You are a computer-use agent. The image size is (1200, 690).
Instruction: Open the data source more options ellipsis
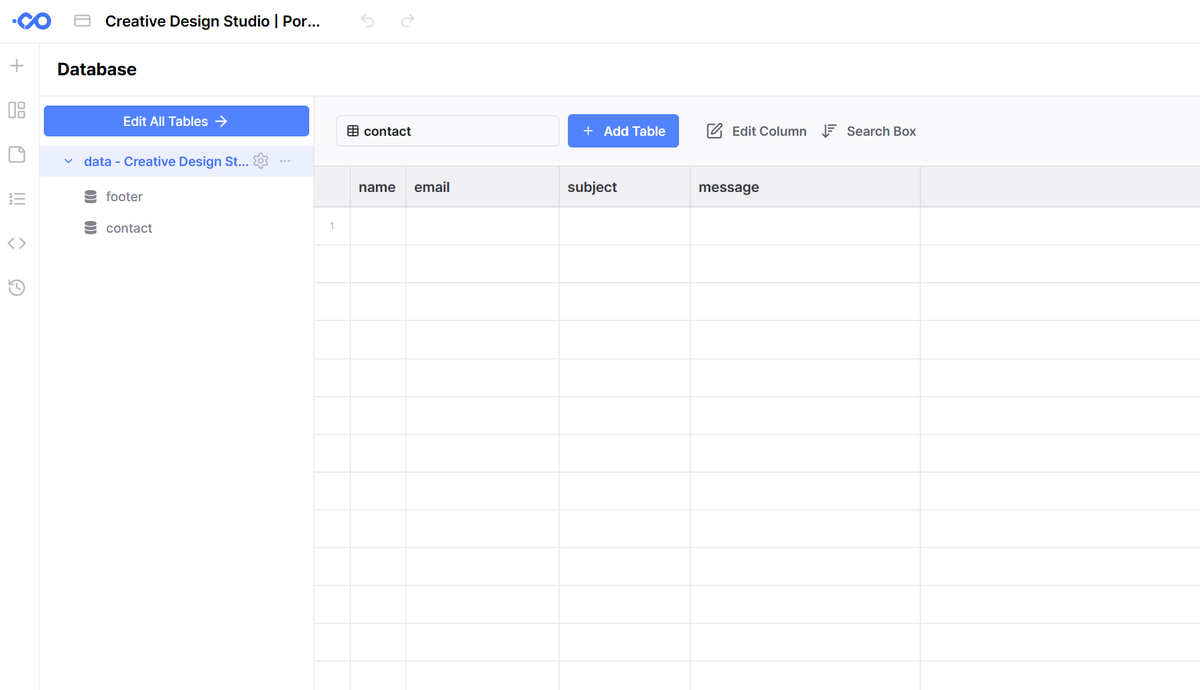[x=285, y=161]
